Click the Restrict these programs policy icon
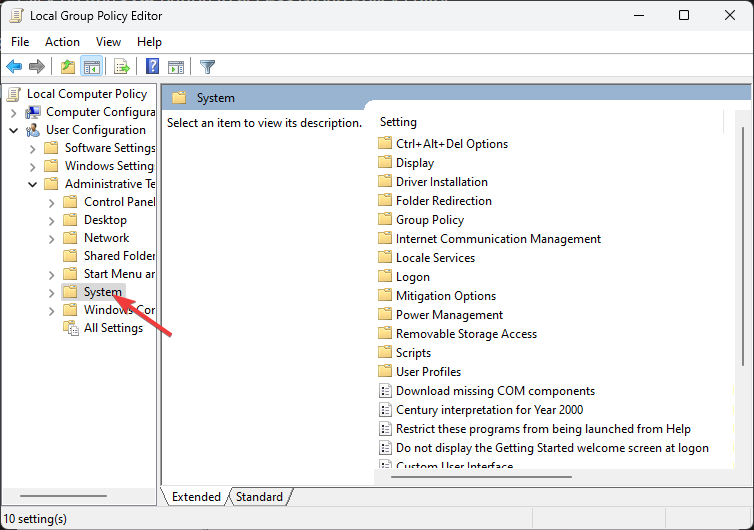This screenshot has width=754, height=530. coord(385,429)
